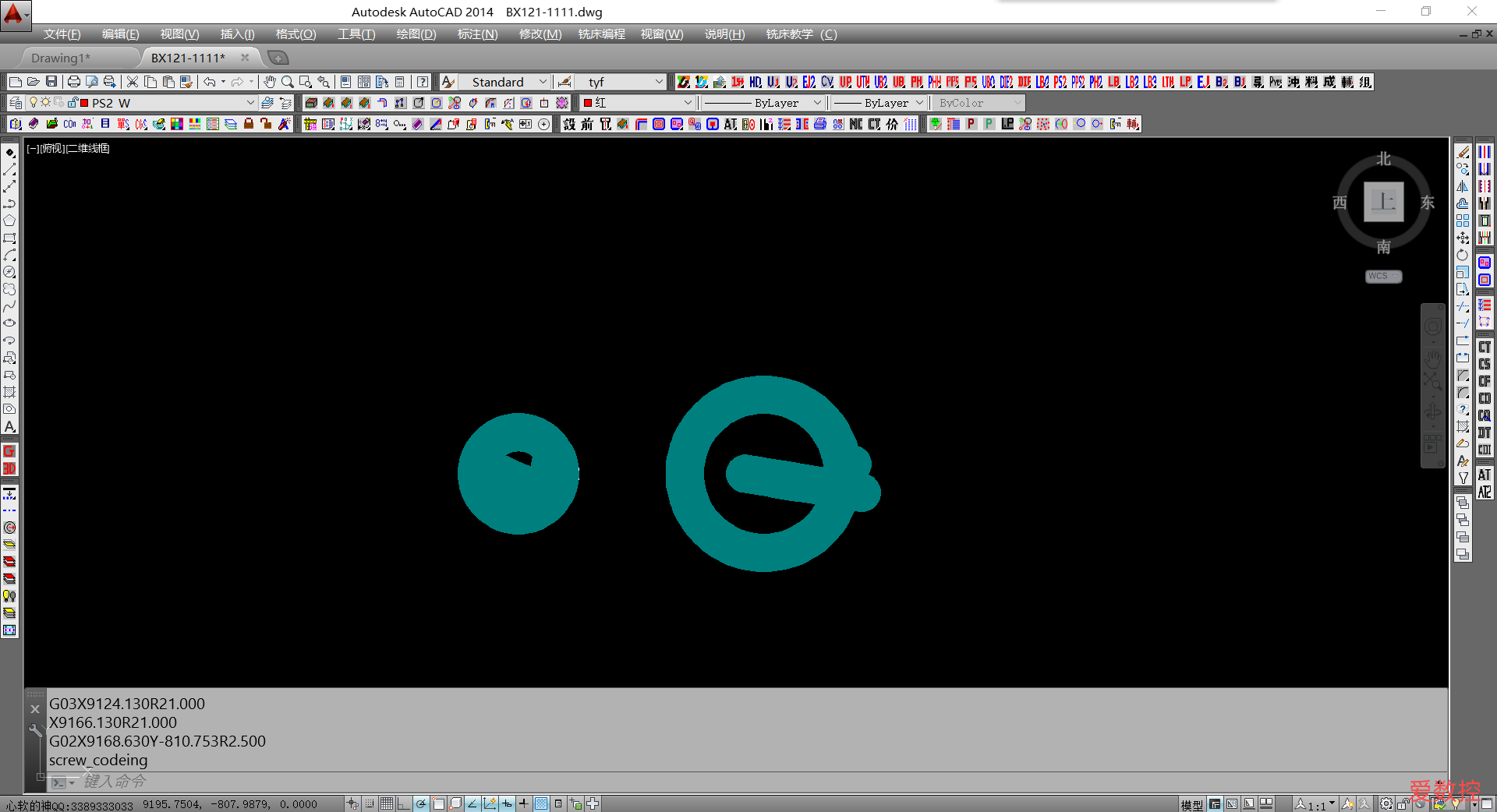Click the [俯视] view control label
1497x812 pixels.
52,148
